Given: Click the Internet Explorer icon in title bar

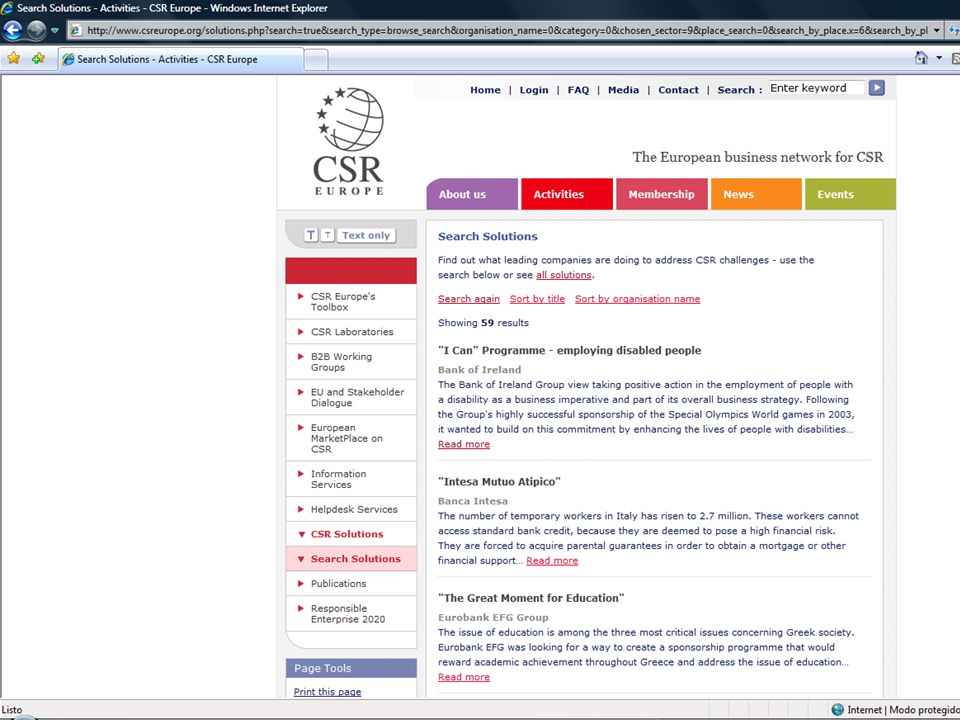Looking at the screenshot, I should point(7,8).
